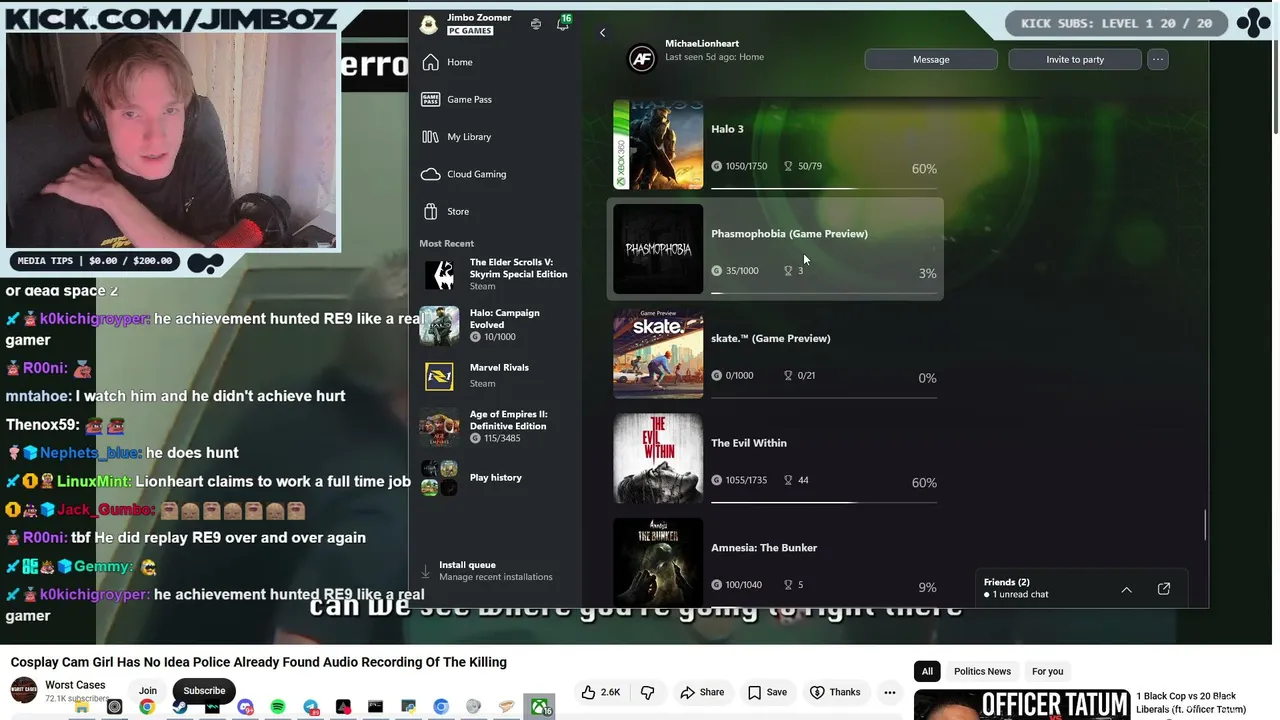
Task: Click the Amnesia: The Bunker title
Action: pyautogui.click(x=764, y=548)
